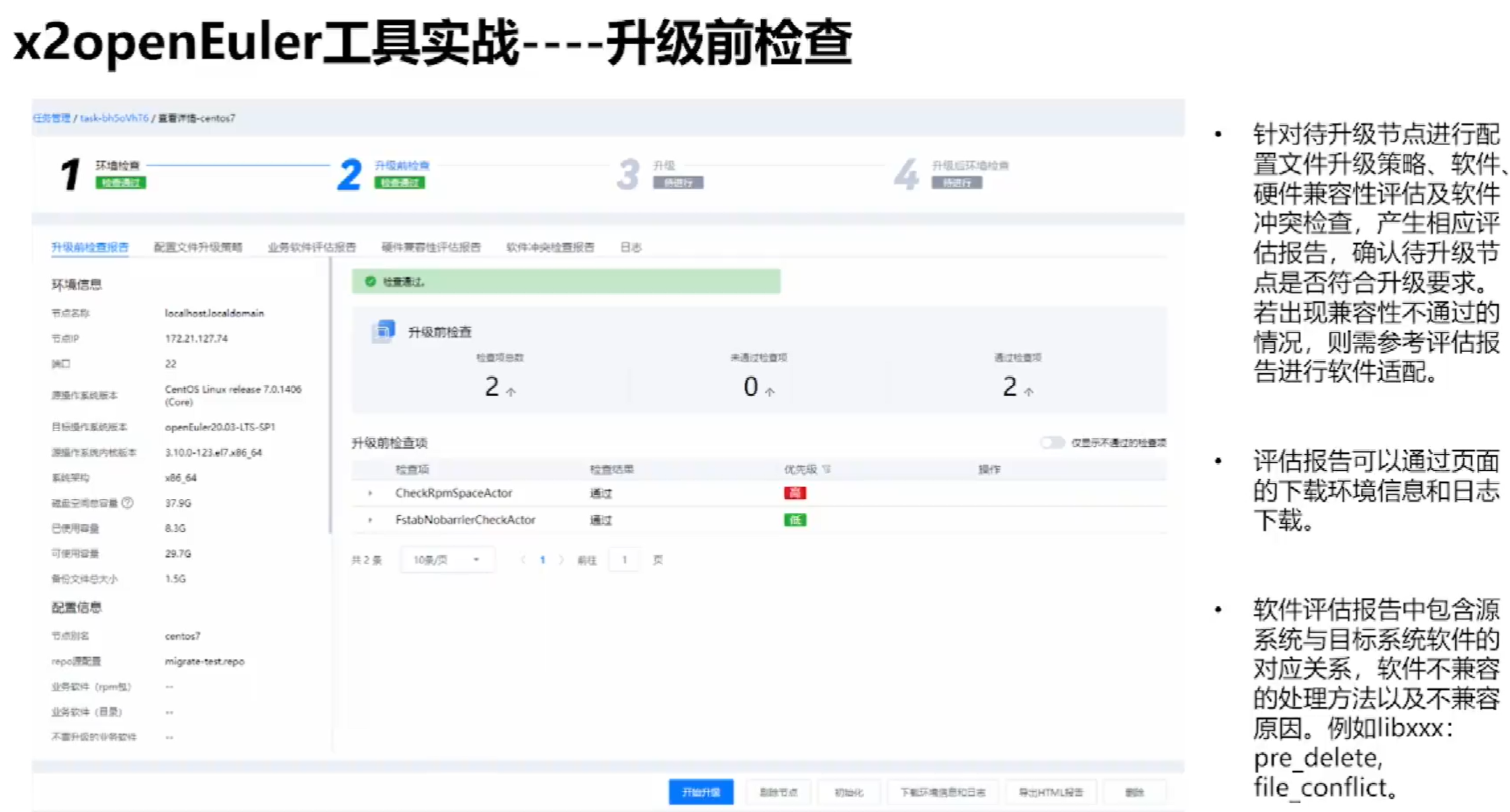Open task-bhSoVhT6 breadcrumb link
The height and width of the screenshot is (812, 1510).
(x=114, y=118)
